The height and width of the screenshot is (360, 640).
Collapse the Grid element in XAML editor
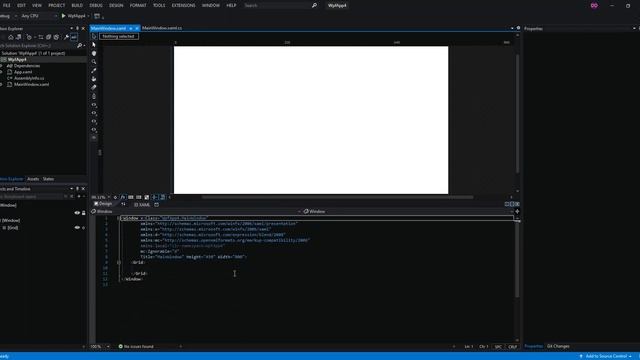click(119, 262)
